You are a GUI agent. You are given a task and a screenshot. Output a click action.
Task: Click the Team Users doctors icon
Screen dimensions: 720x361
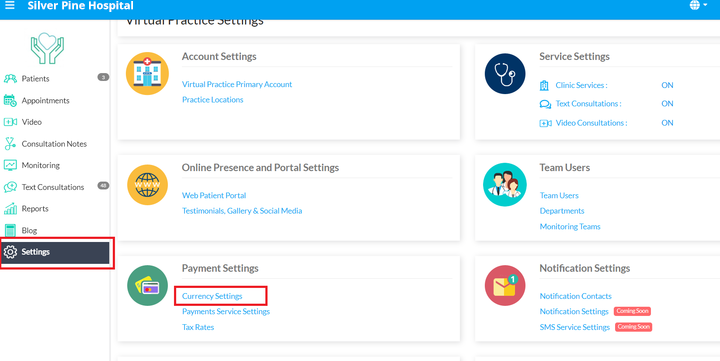[505, 185]
